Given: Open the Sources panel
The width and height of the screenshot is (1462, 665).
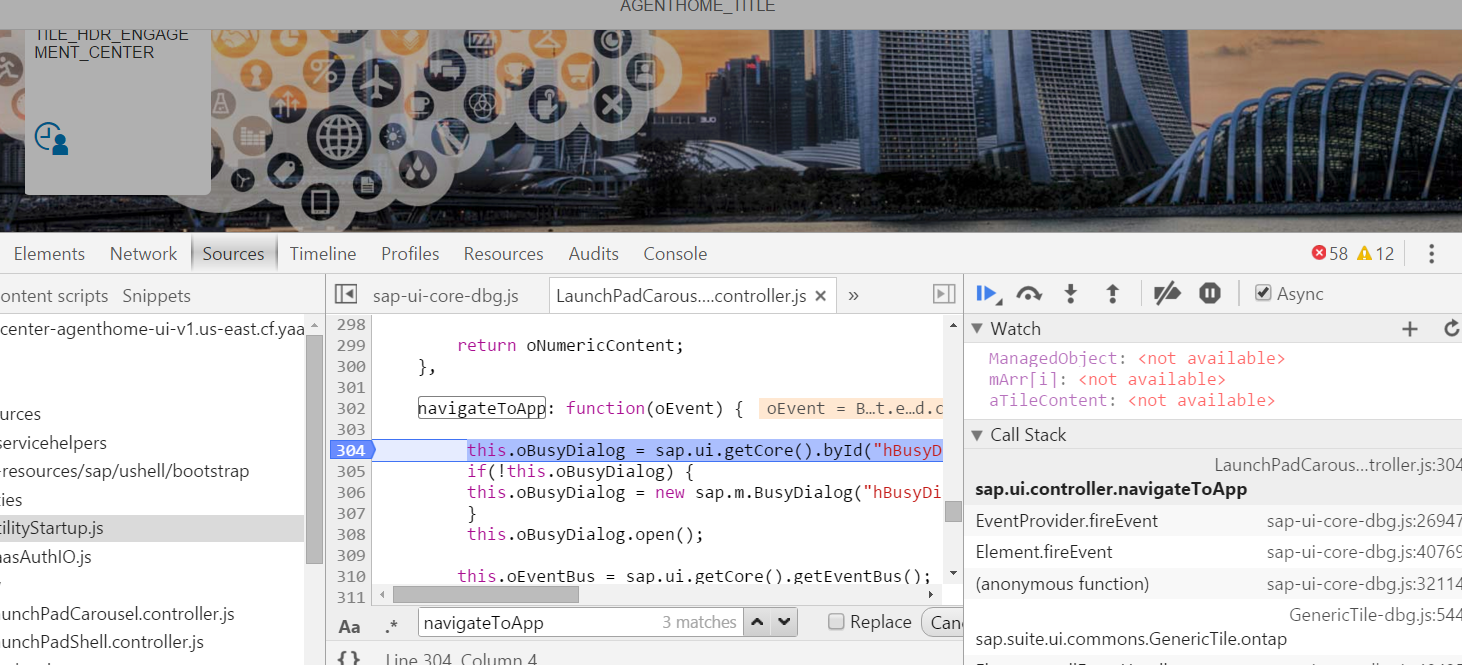Looking at the screenshot, I should (x=233, y=254).
